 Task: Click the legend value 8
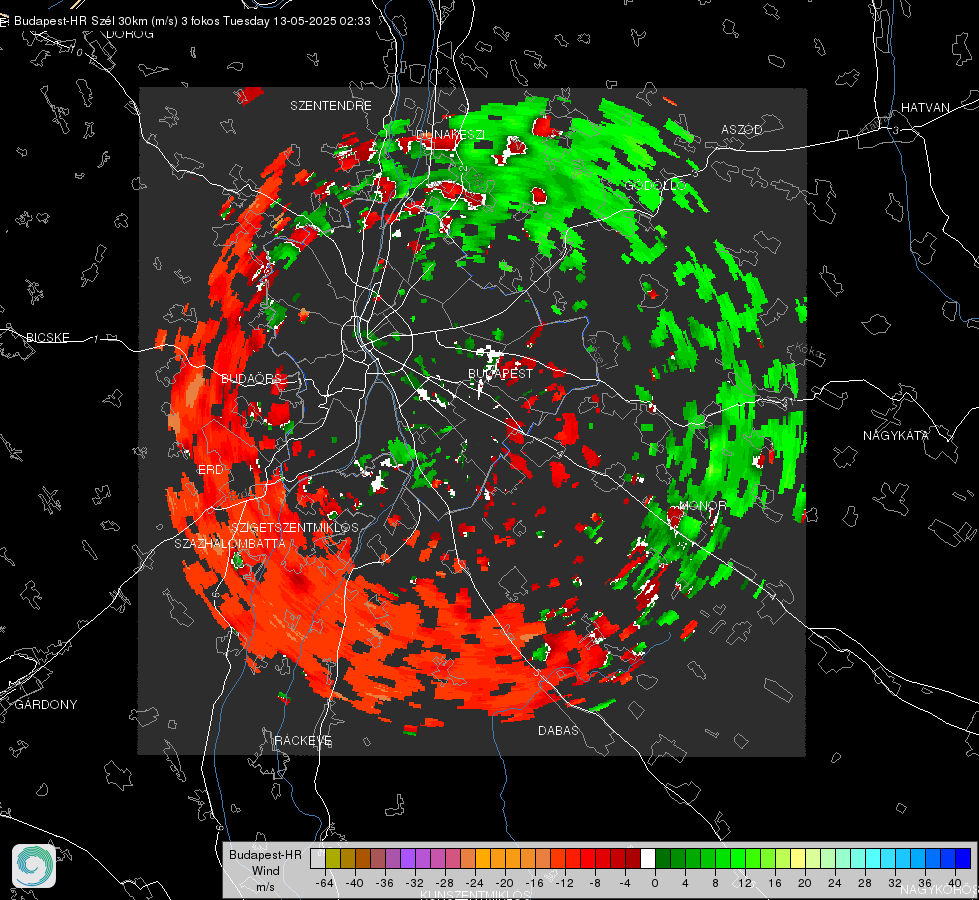click(715, 883)
